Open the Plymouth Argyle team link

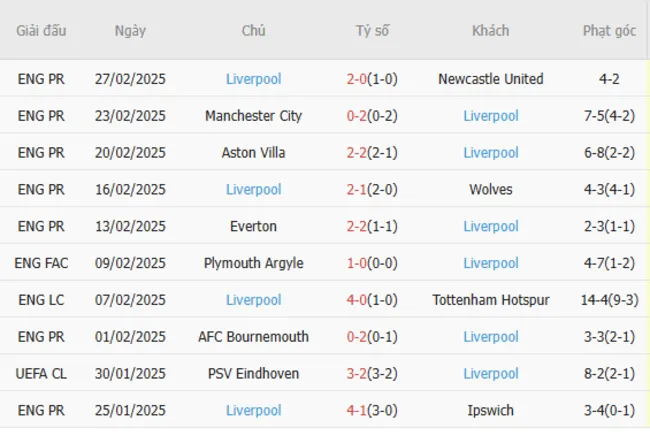click(253, 264)
